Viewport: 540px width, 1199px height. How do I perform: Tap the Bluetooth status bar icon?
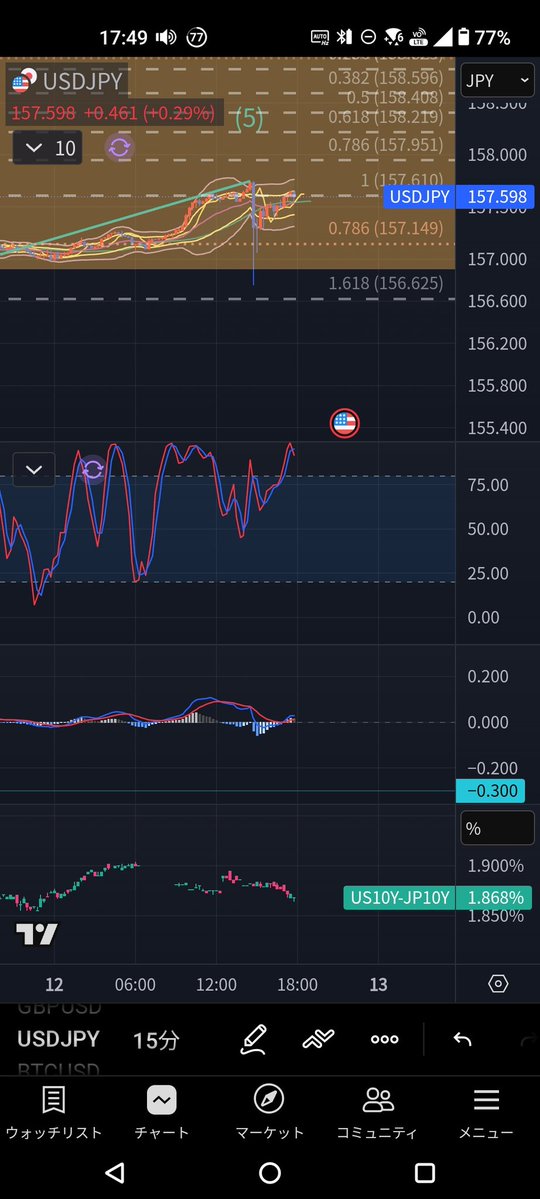(x=344, y=37)
